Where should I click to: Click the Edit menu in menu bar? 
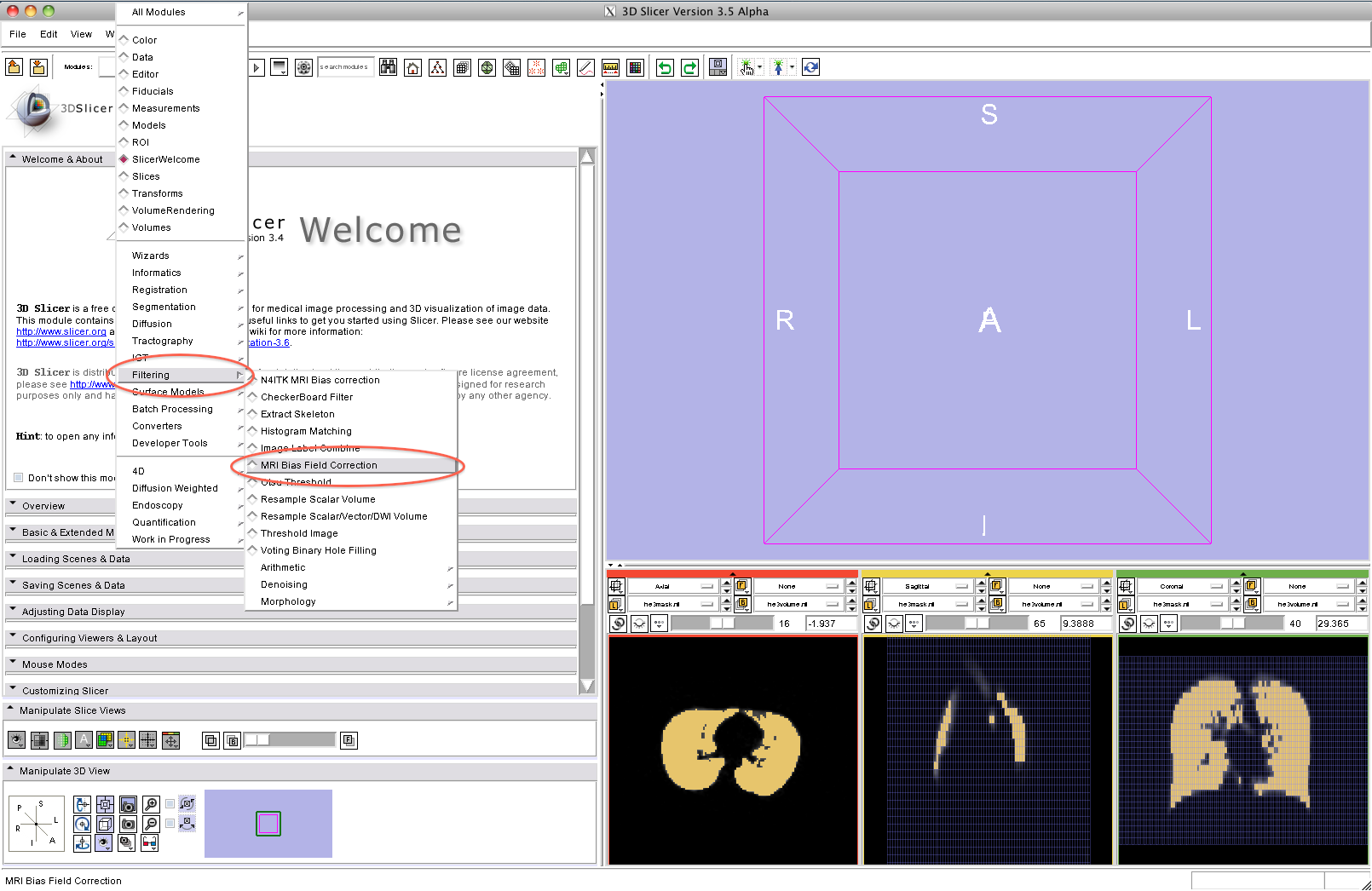point(49,34)
